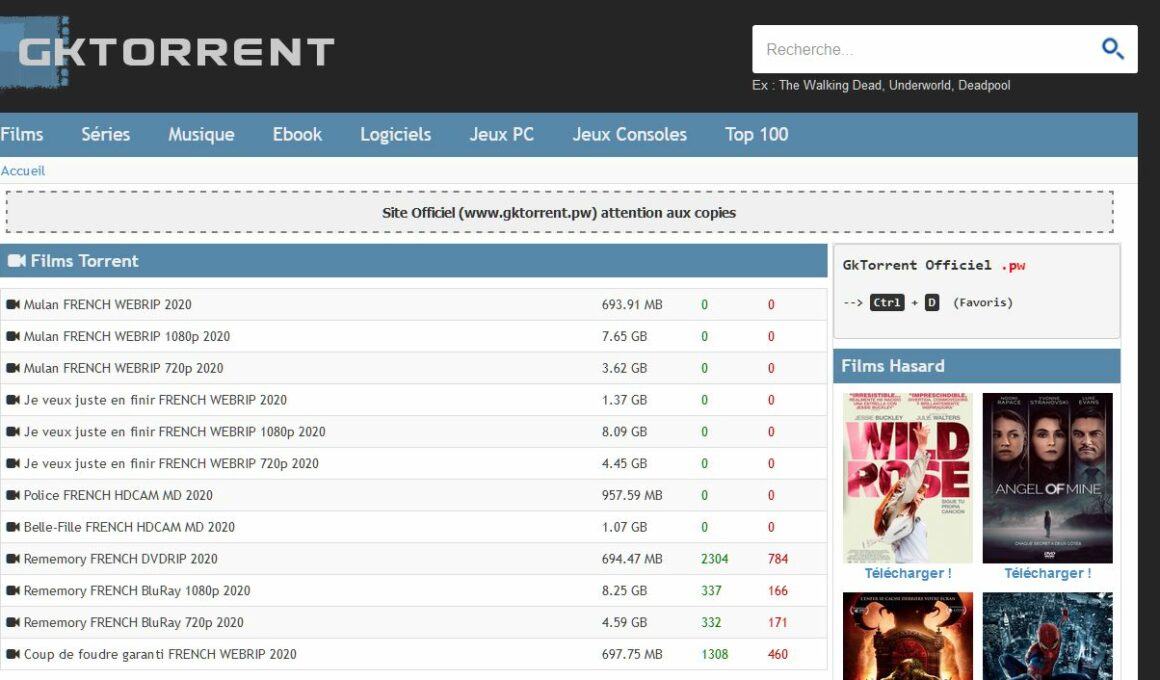Image resolution: width=1160 pixels, height=680 pixels.
Task: Click the 2304 seeders count
Action: click(x=715, y=559)
